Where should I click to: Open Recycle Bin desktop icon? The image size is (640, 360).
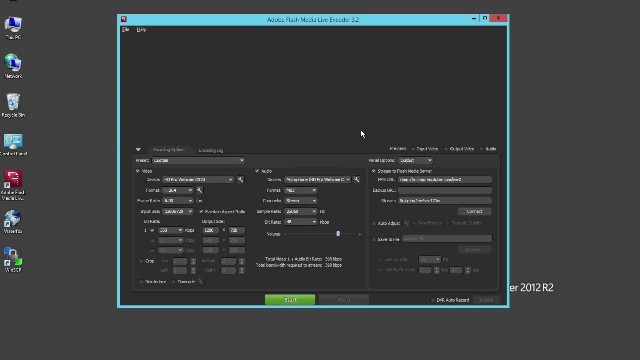click(13, 105)
